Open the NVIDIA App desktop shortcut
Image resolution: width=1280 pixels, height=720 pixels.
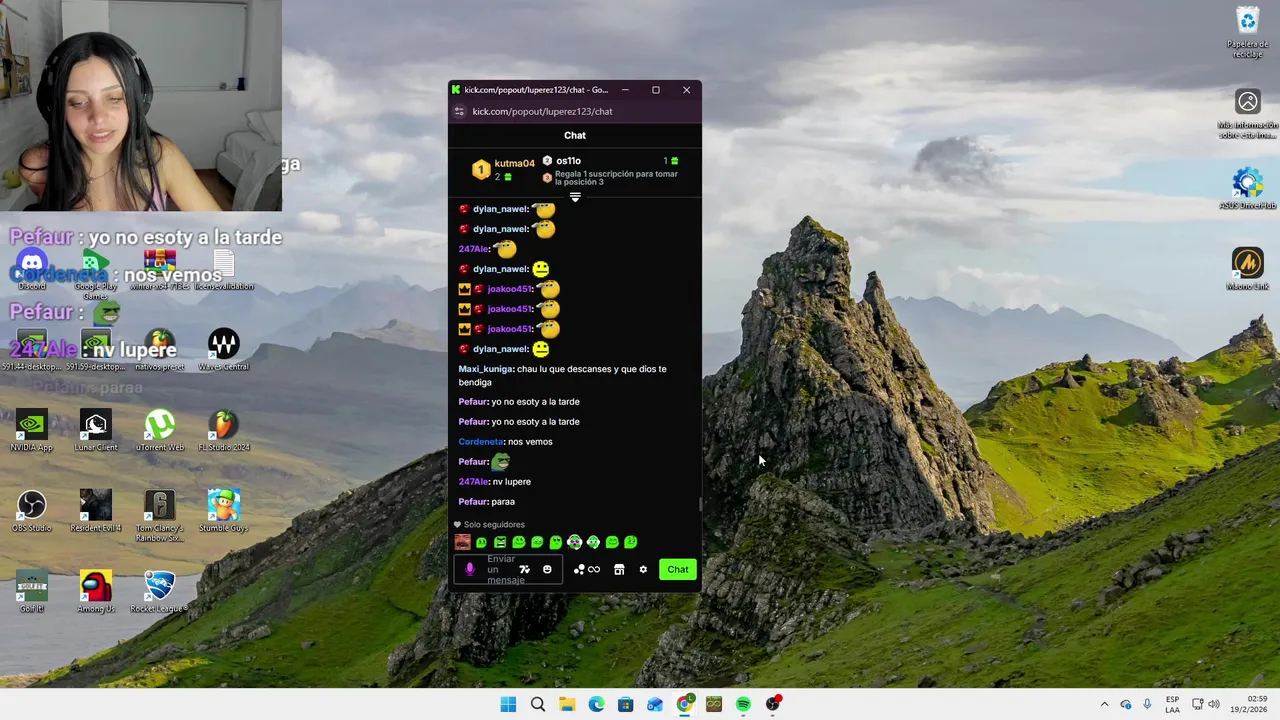31,431
